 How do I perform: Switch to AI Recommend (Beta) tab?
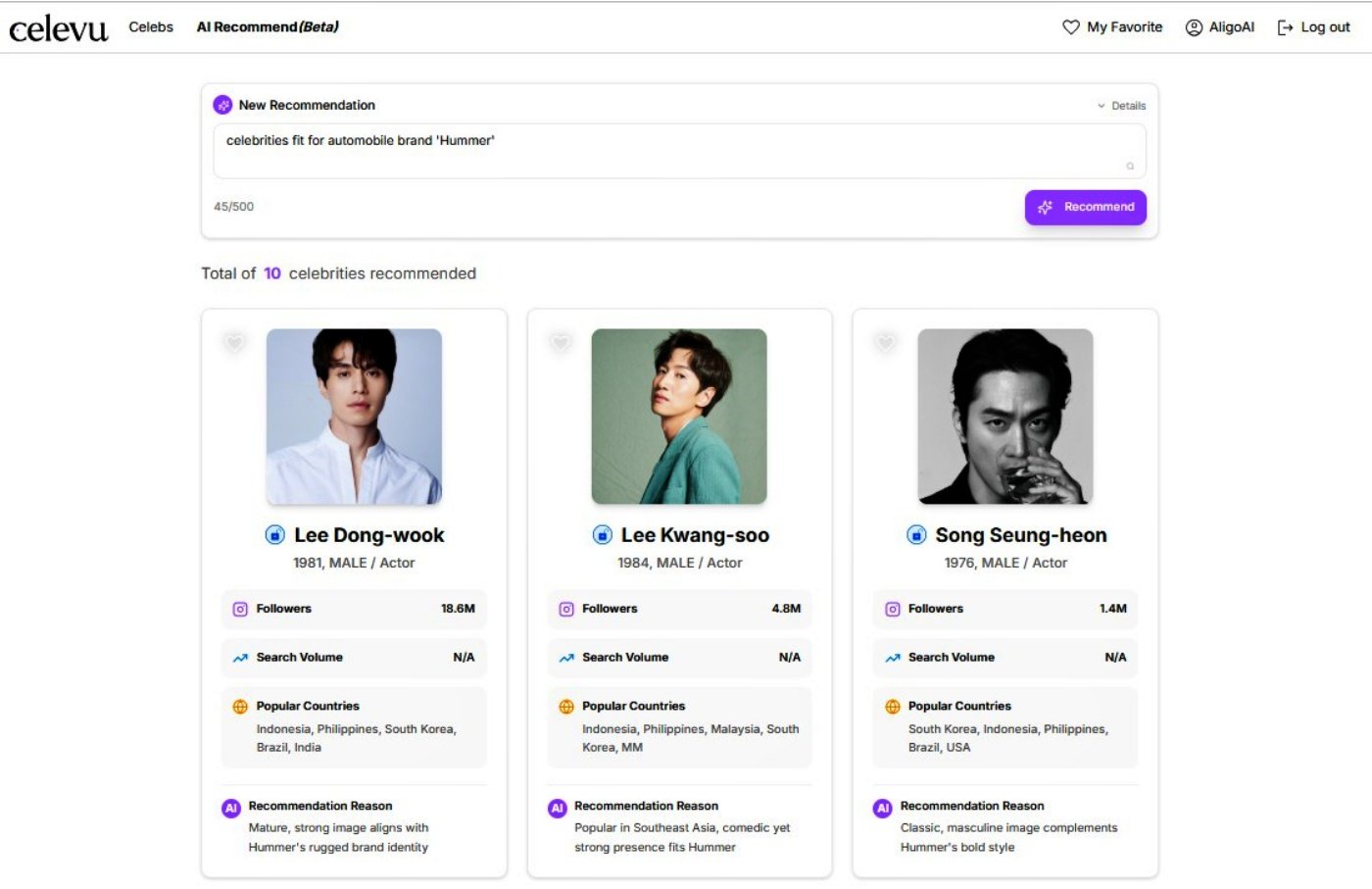[268, 27]
